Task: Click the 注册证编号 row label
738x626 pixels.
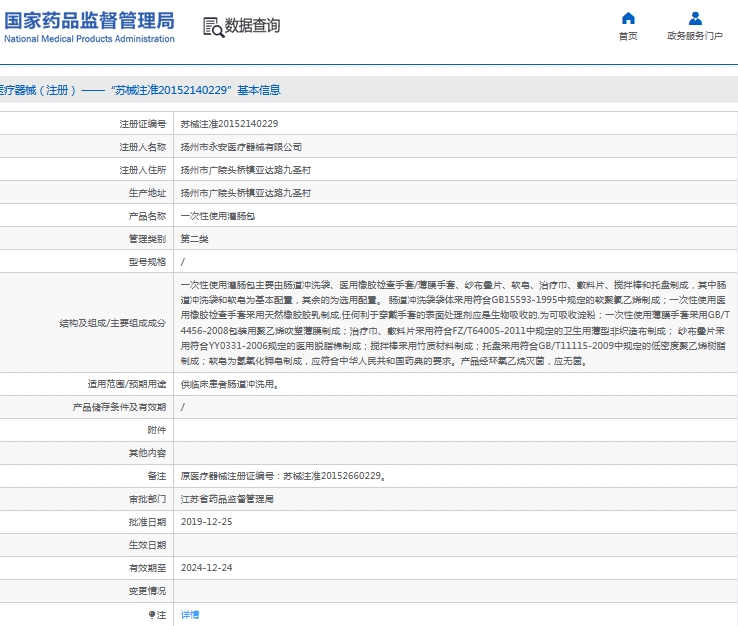Action: click(143, 124)
